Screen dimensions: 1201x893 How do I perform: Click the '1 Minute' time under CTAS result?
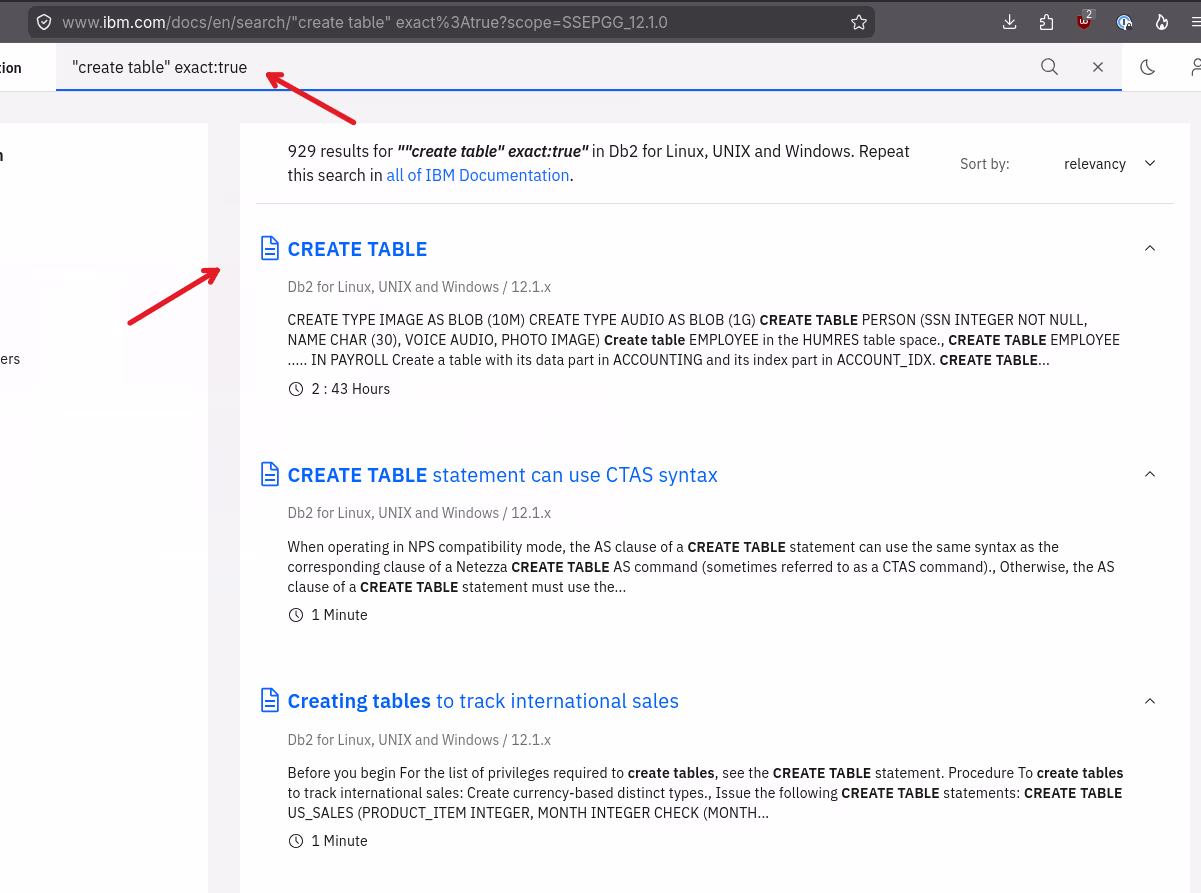click(340, 615)
